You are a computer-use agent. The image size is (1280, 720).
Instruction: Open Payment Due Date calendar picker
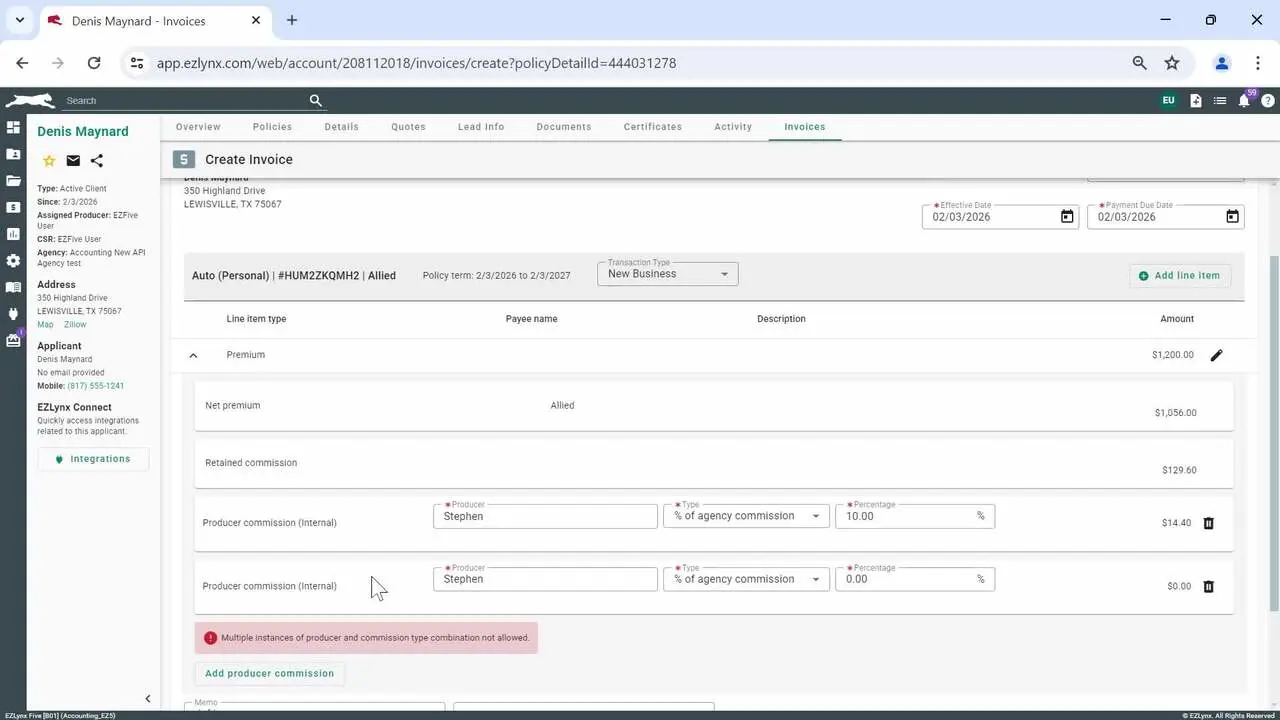(1232, 217)
